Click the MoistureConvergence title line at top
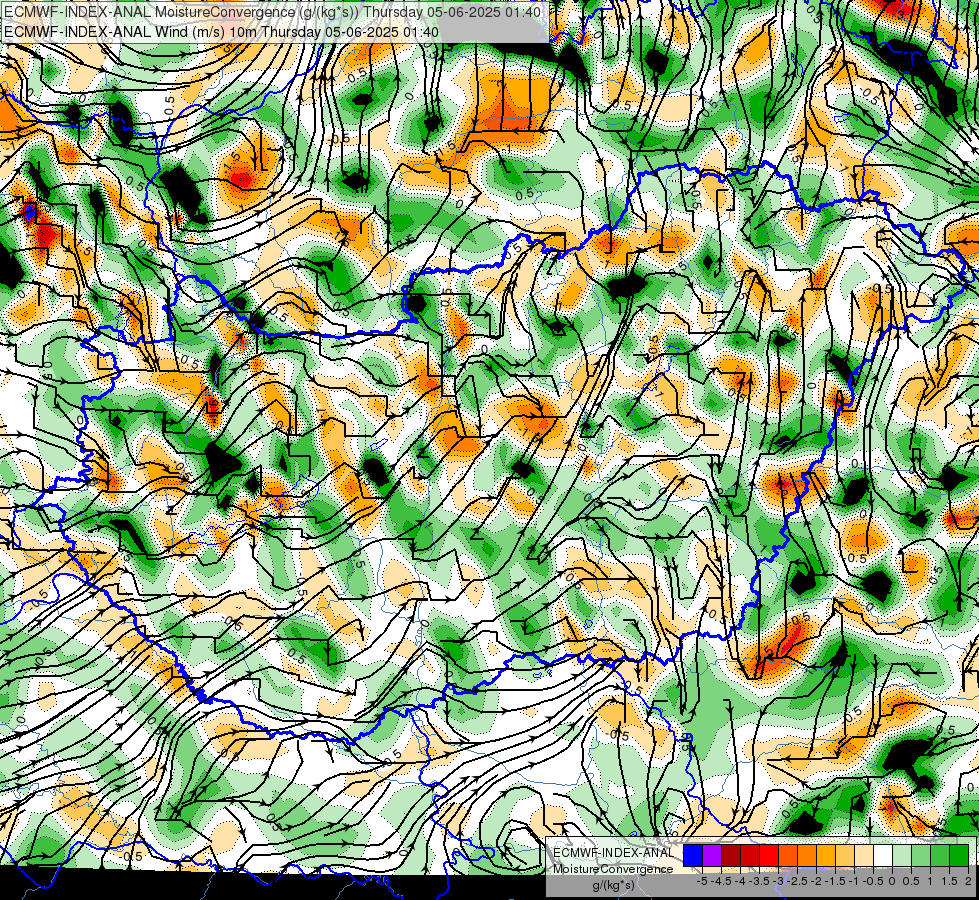979x900 pixels. (x=272, y=12)
